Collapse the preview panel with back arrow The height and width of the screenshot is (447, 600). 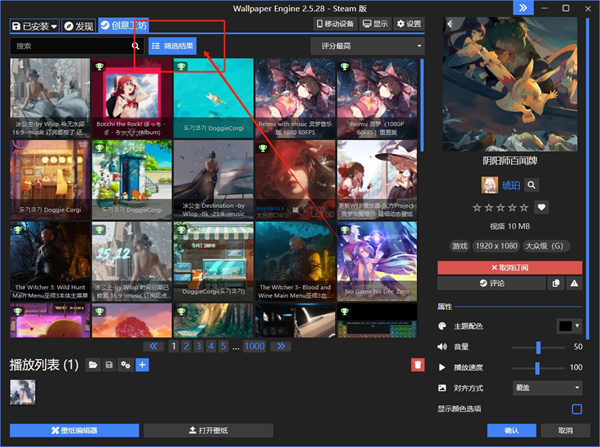450,24
